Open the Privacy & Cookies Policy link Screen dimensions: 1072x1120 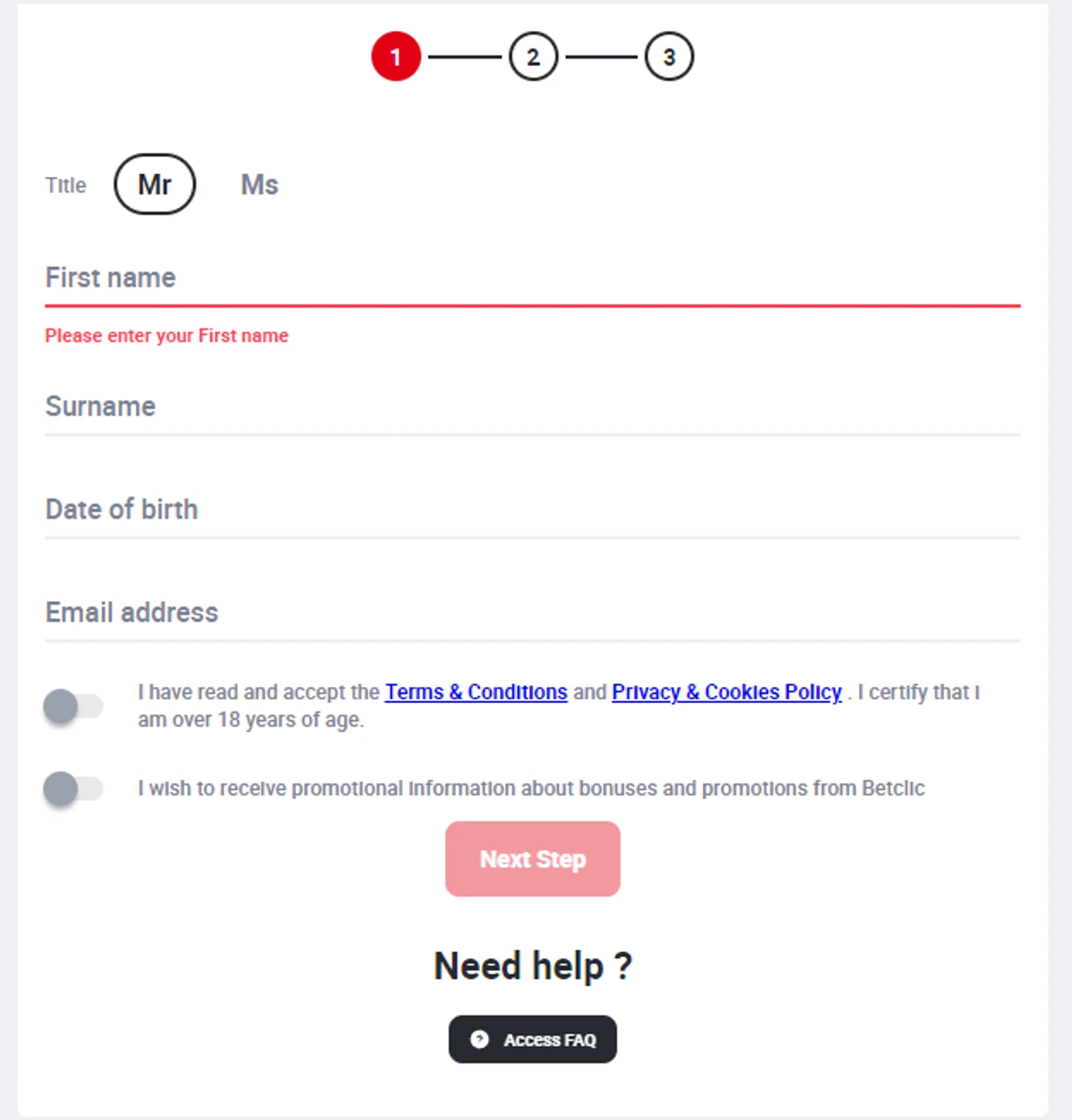tap(727, 692)
